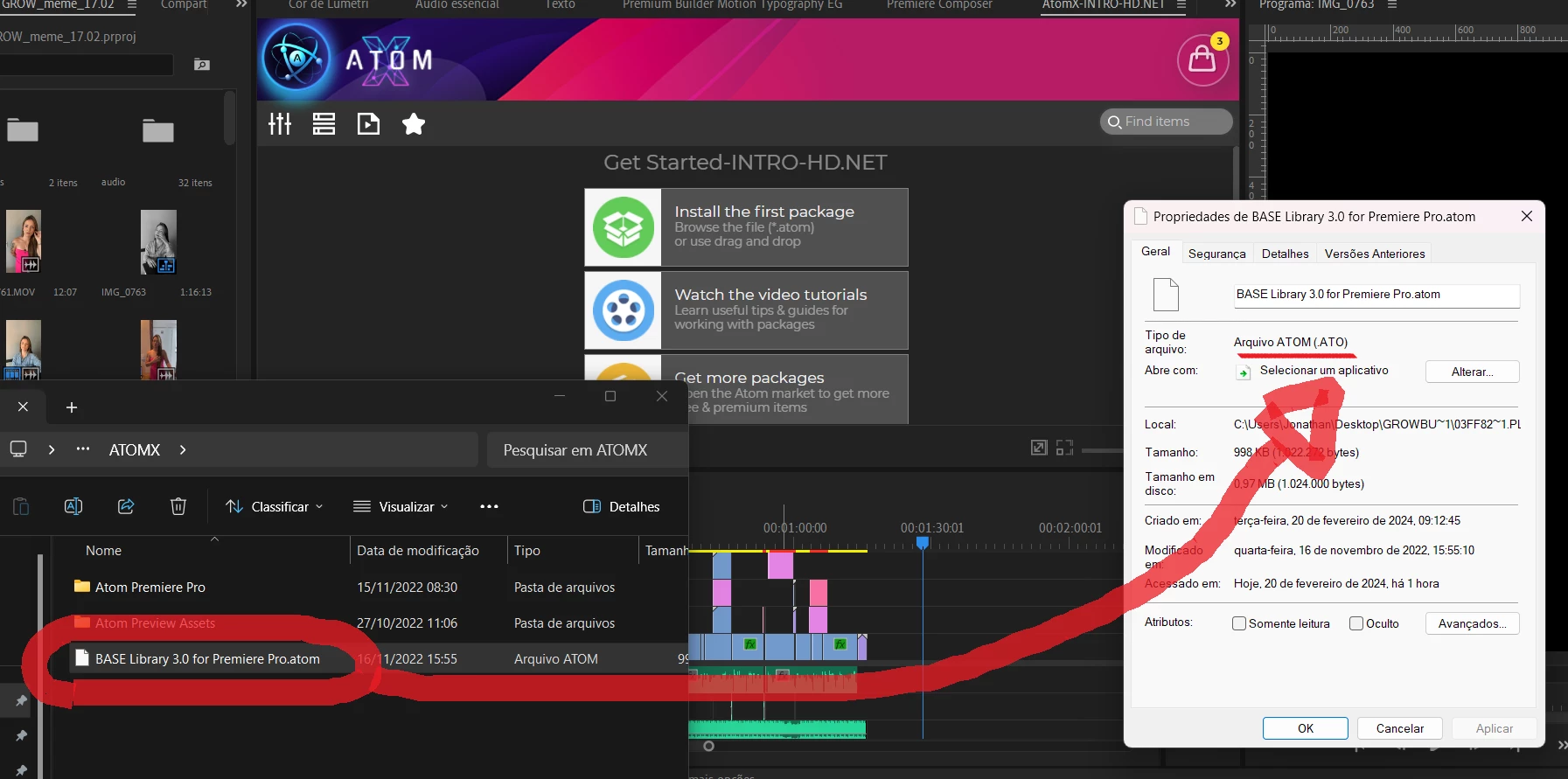Viewport: 1568px width, 779px height.
Task: Open the AtomX list view icon
Action: tap(324, 124)
